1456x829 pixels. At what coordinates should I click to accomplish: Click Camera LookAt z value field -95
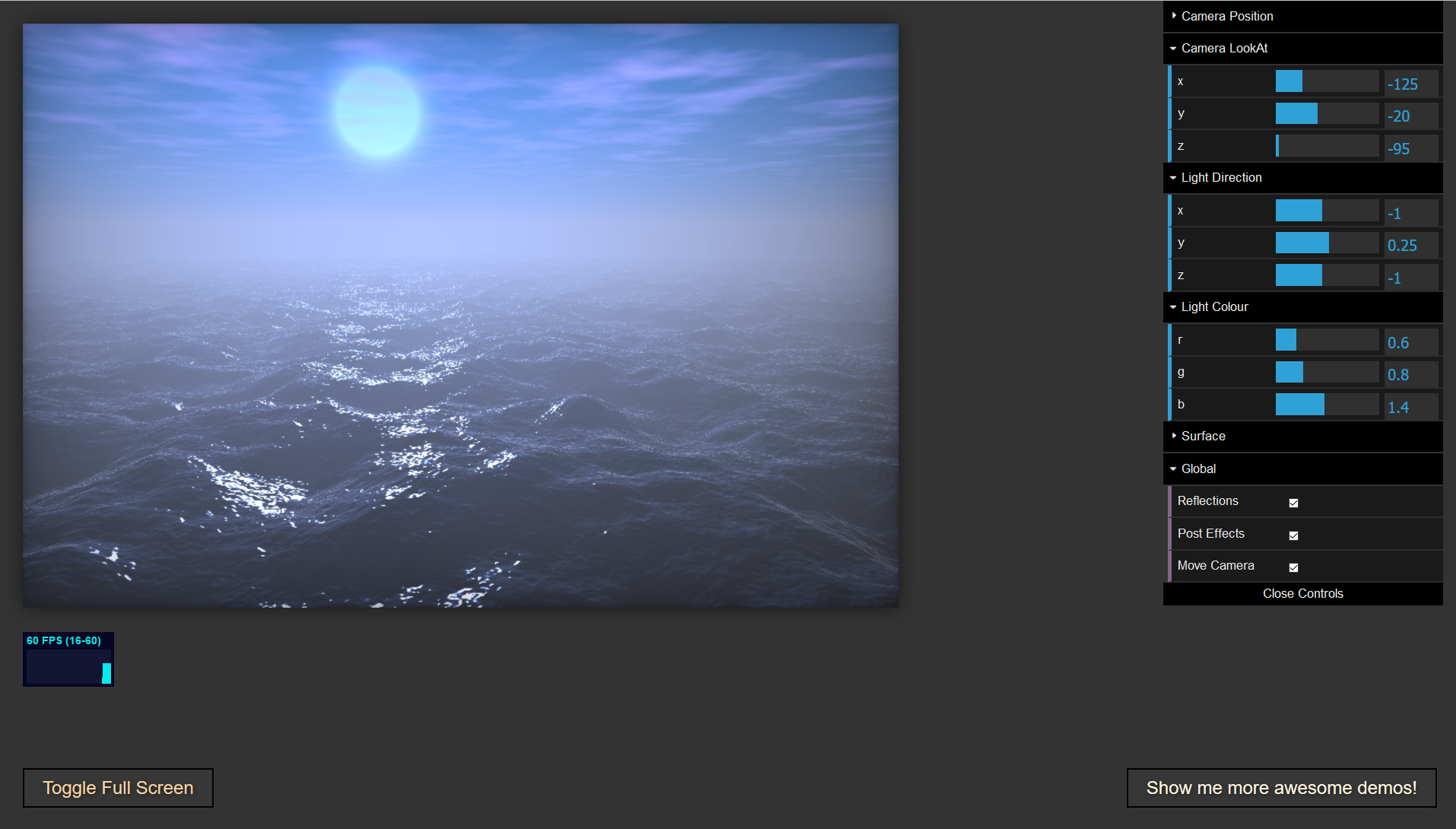(1411, 148)
